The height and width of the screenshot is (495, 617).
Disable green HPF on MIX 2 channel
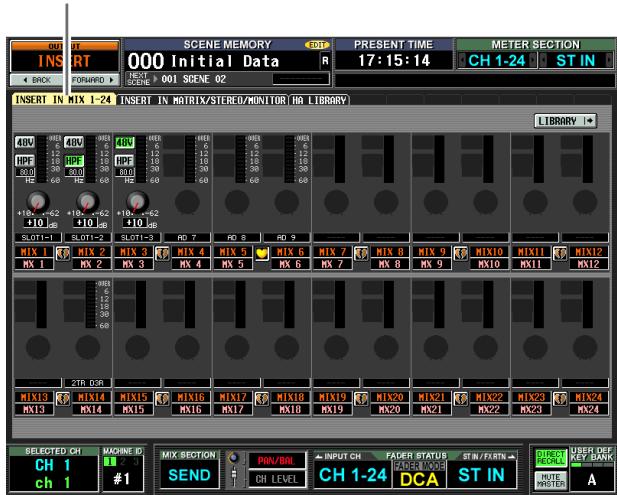pyautogui.click(x=74, y=161)
